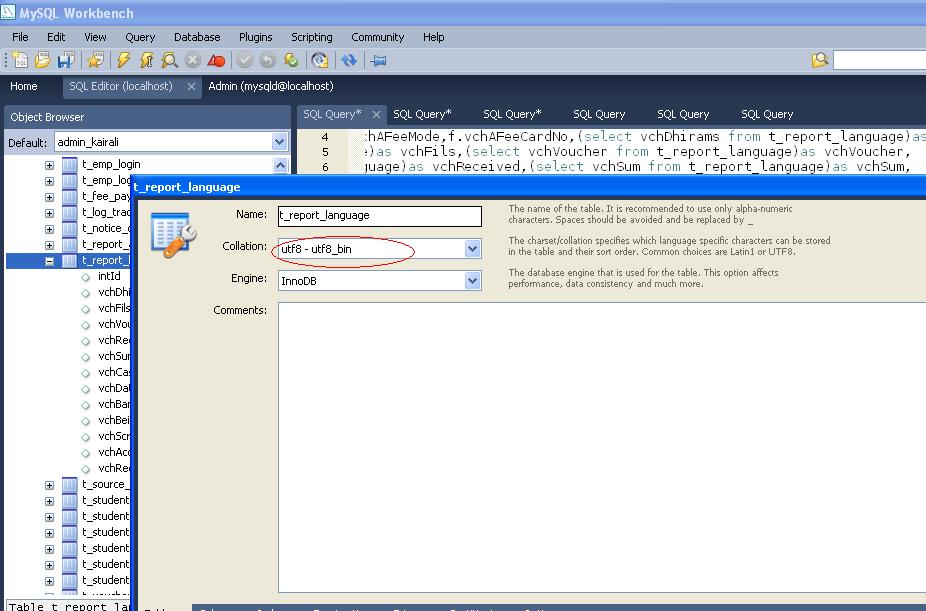Open a SQL script file
Image resolution: width=926 pixels, height=611 pixels.
pos(43,60)
